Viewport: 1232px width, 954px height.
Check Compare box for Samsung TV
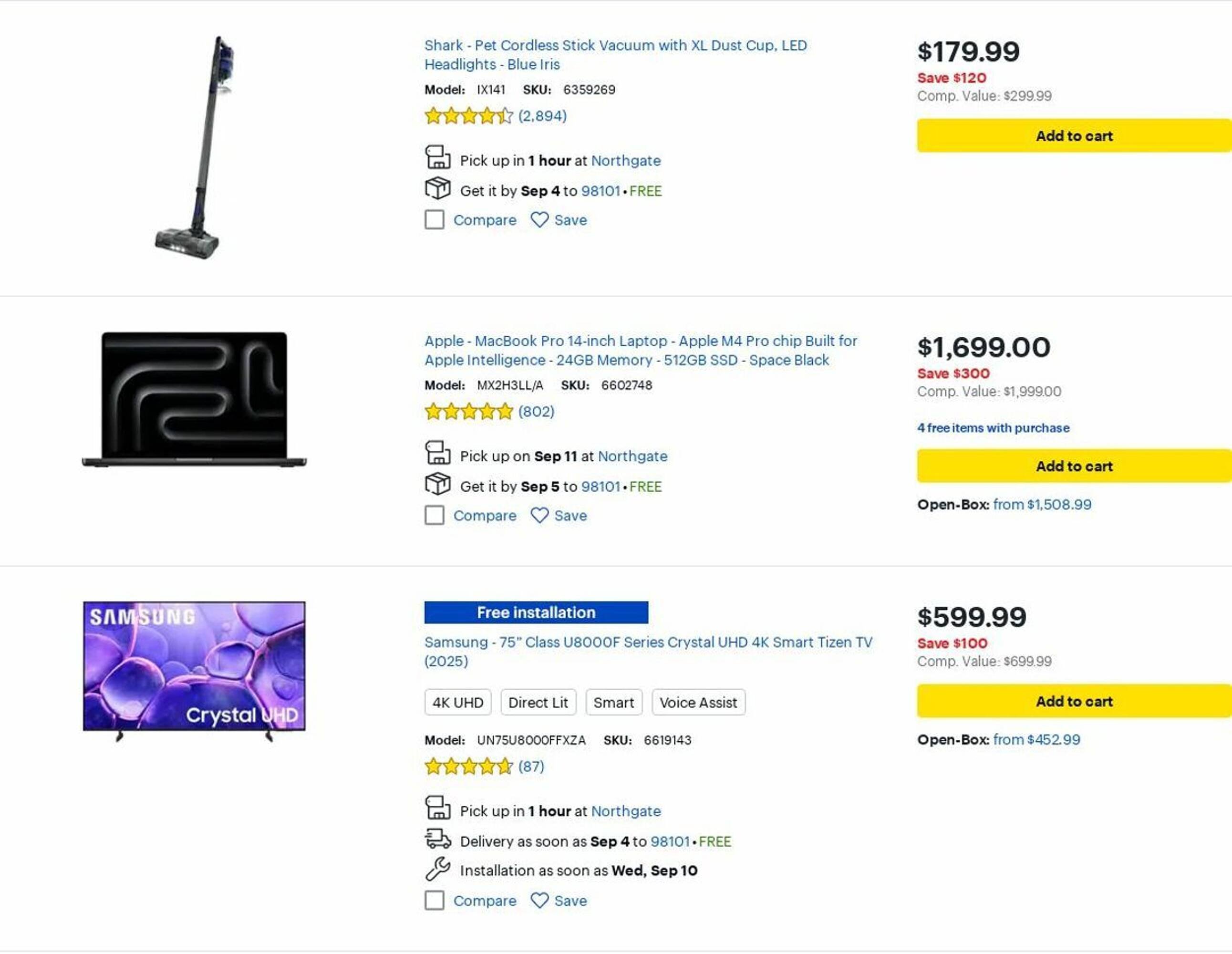click(x=435, y=901)
